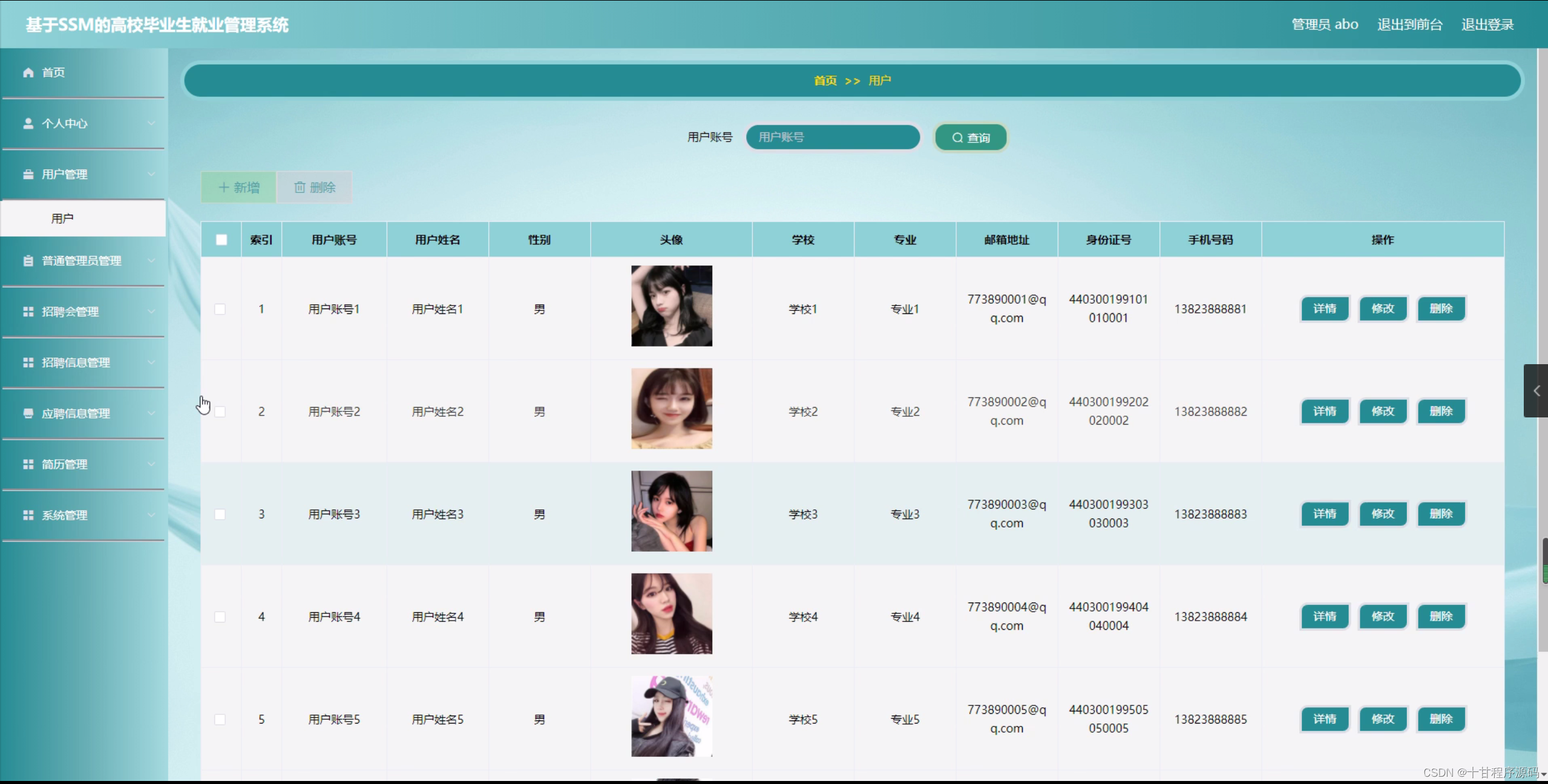Expand the 简历管理 menu chevron

(151, 464)
